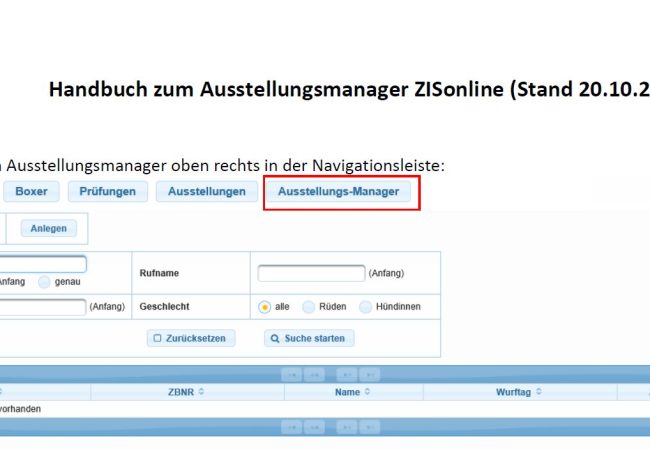Jump to last page in top paginator

370,375
